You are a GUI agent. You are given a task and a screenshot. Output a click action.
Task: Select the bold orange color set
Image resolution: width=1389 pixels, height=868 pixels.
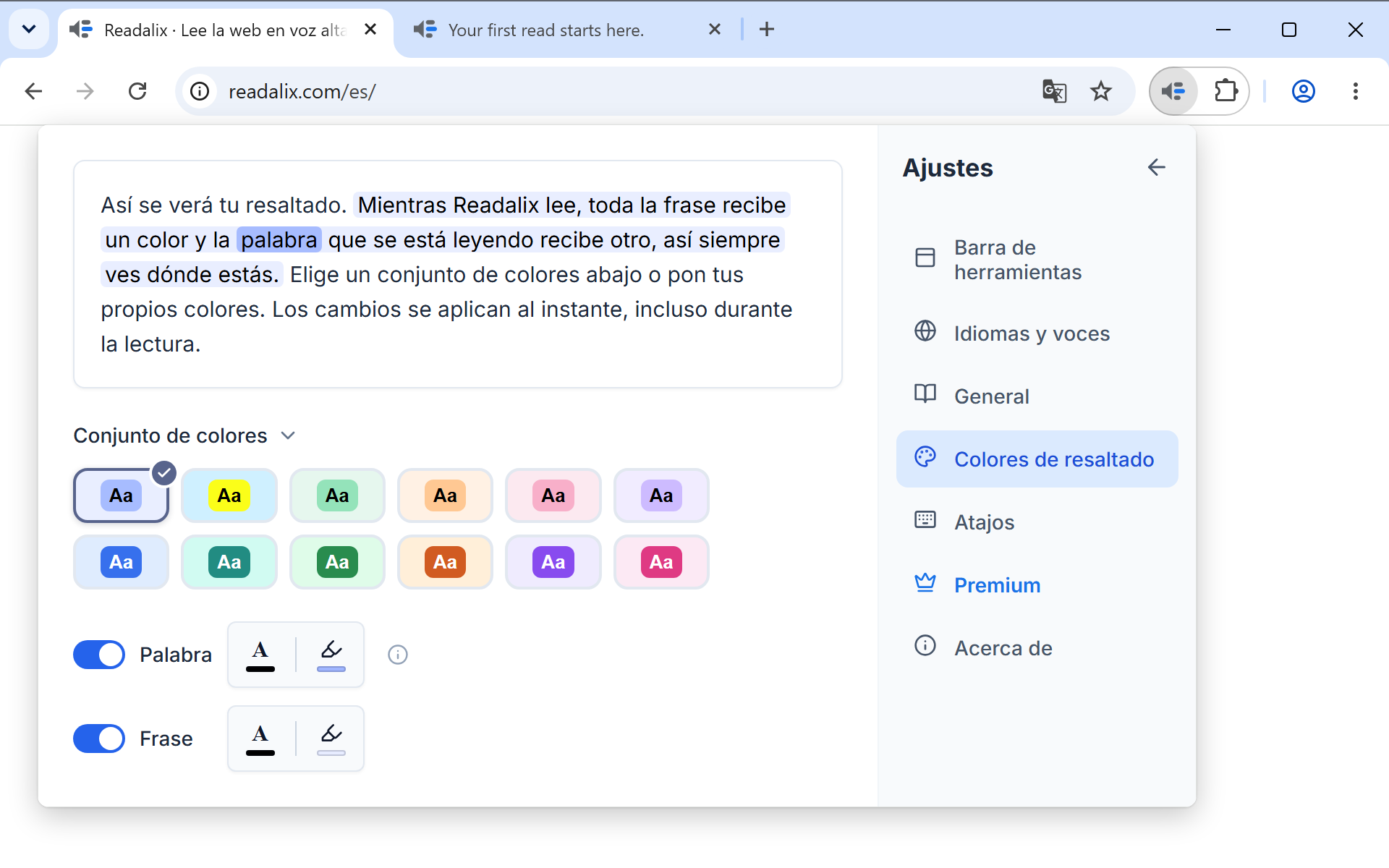point(445,562)
